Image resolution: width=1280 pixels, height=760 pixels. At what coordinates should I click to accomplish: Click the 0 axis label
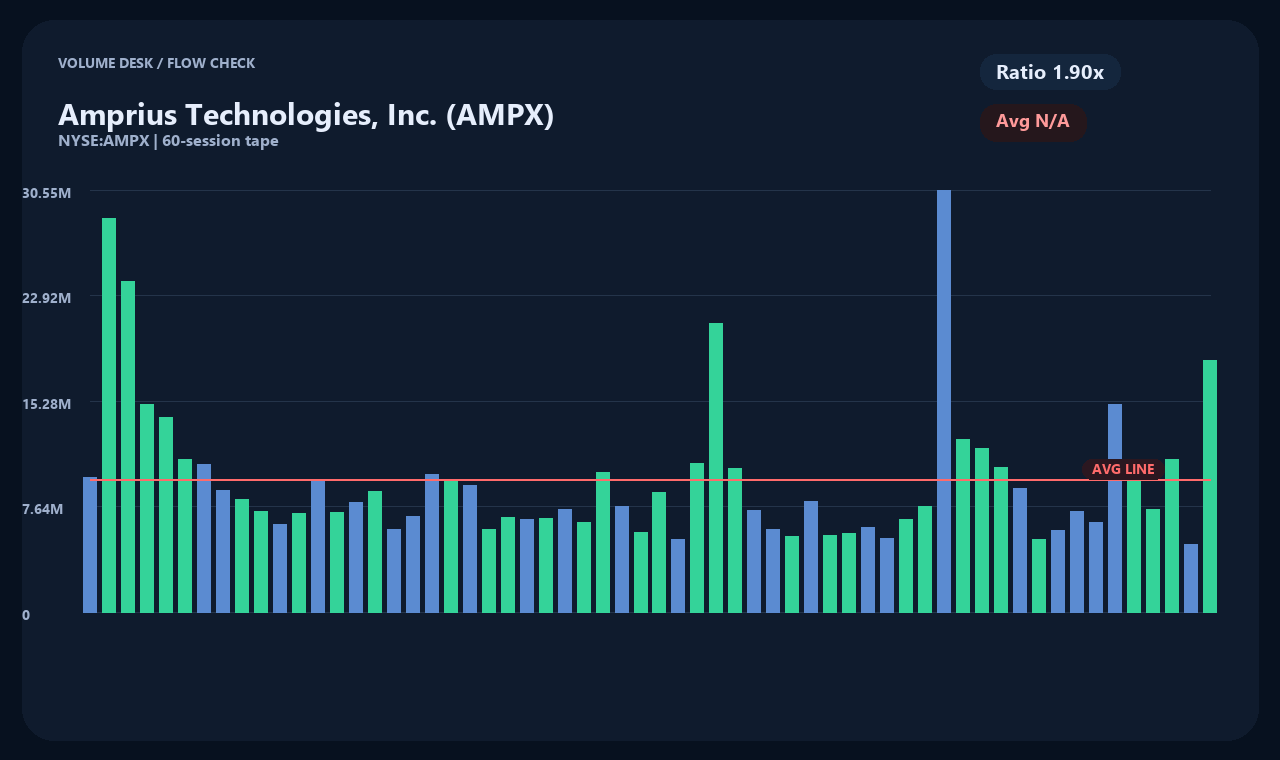26,615
